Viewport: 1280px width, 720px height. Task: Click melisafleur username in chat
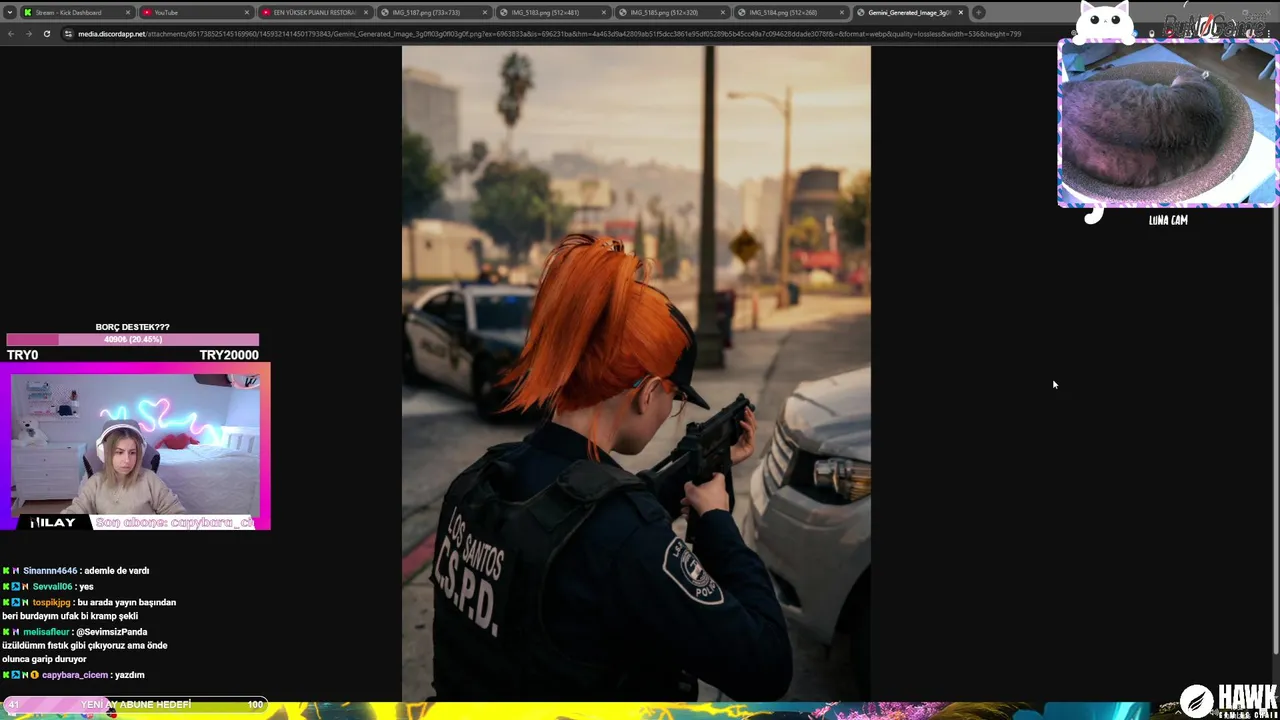(47, 632)
